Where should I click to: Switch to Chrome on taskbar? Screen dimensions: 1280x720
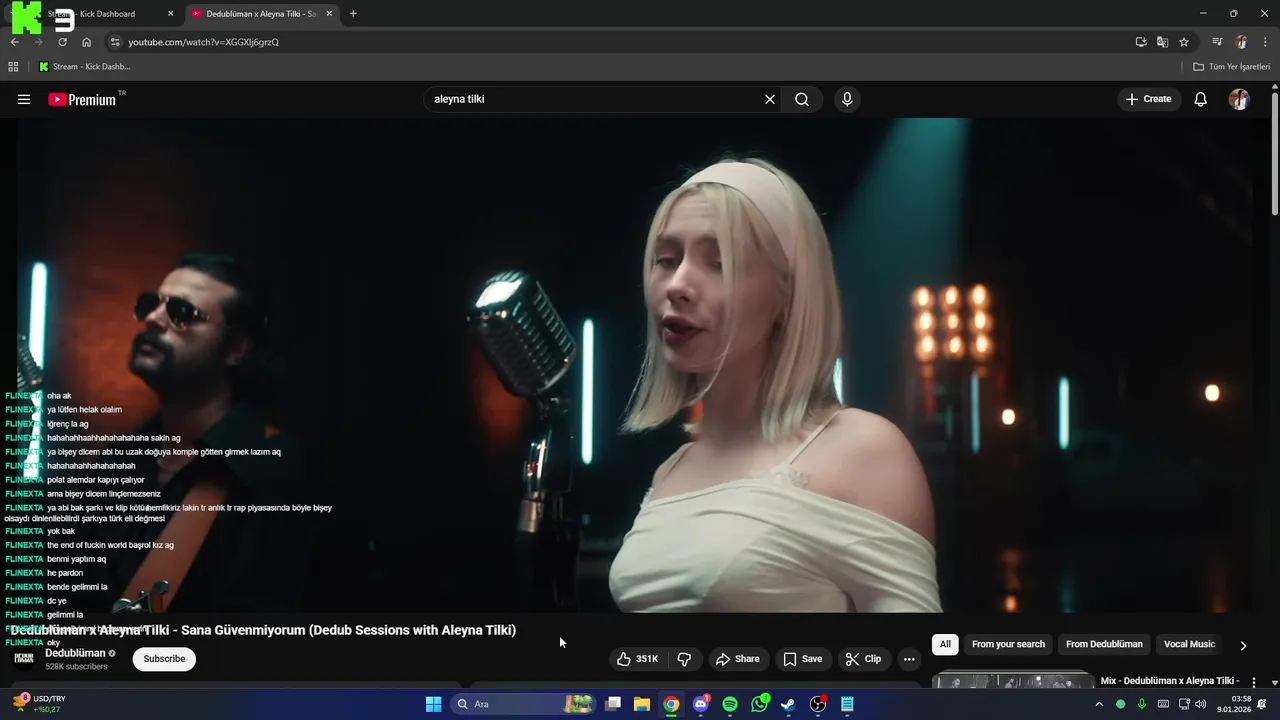pos(671,704)
